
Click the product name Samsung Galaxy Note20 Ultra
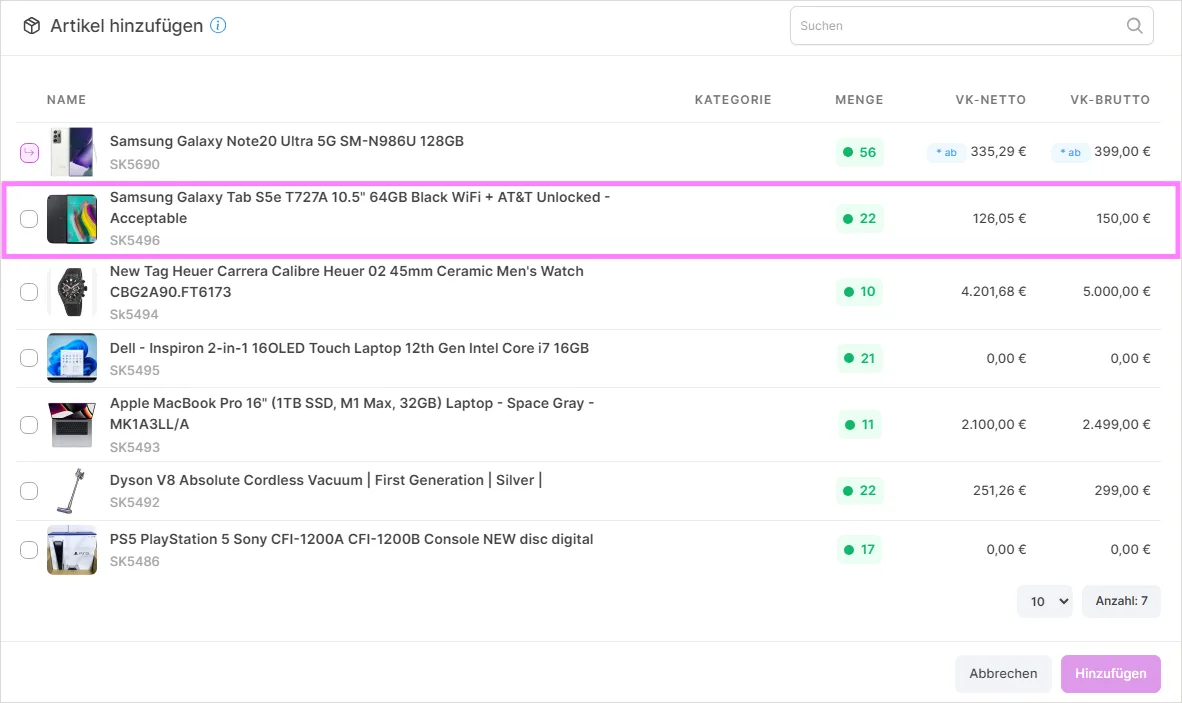(x=286, y=141)
